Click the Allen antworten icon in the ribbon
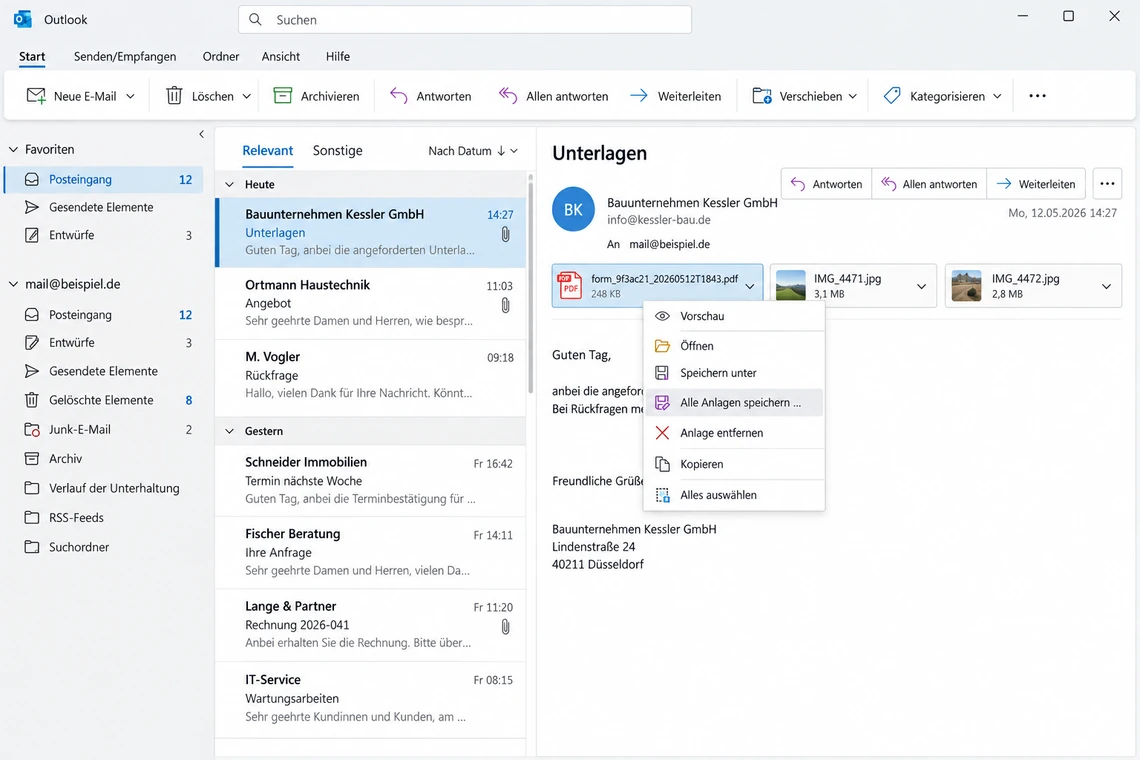1140x760 pixels. coord(507,95)
